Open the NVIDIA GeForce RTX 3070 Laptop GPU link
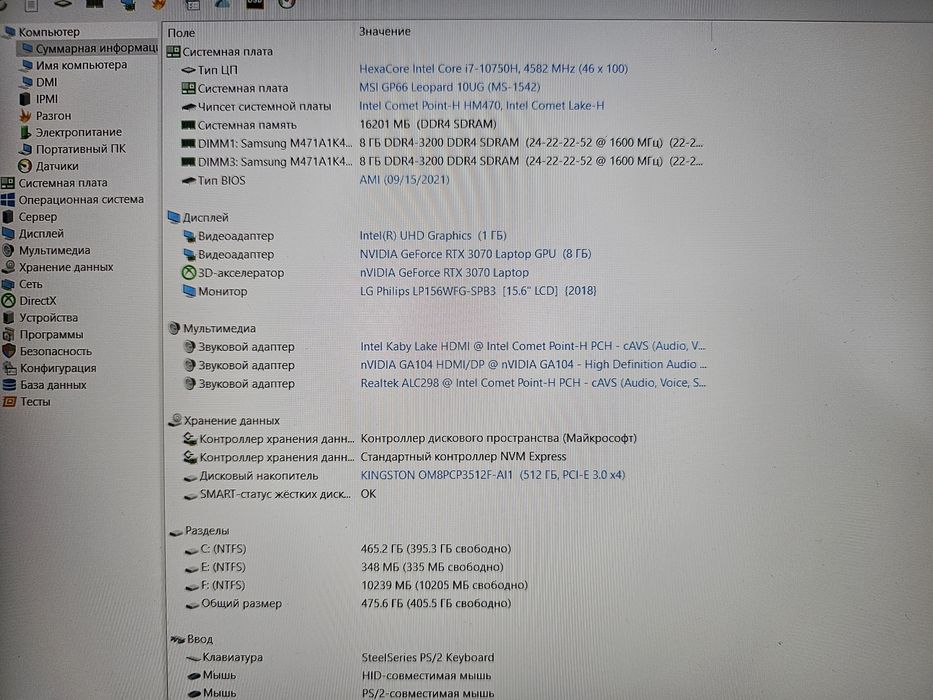Screen dimensions: 933x700 (x=475, y=254)
